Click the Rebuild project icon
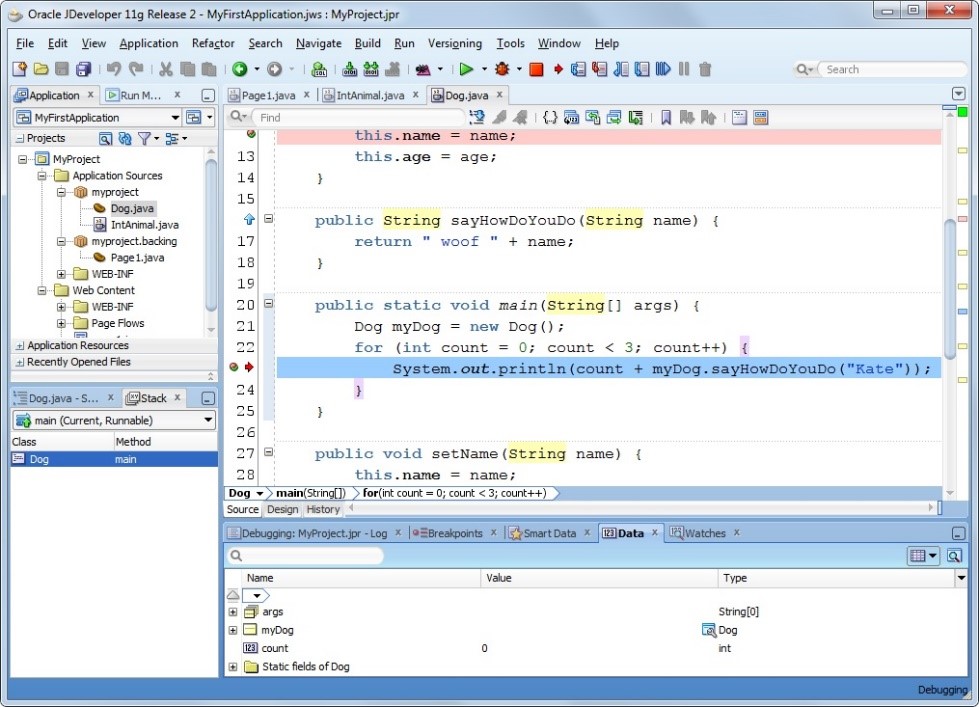This screenshot has width=979, height=707. [x=371, y=69]
